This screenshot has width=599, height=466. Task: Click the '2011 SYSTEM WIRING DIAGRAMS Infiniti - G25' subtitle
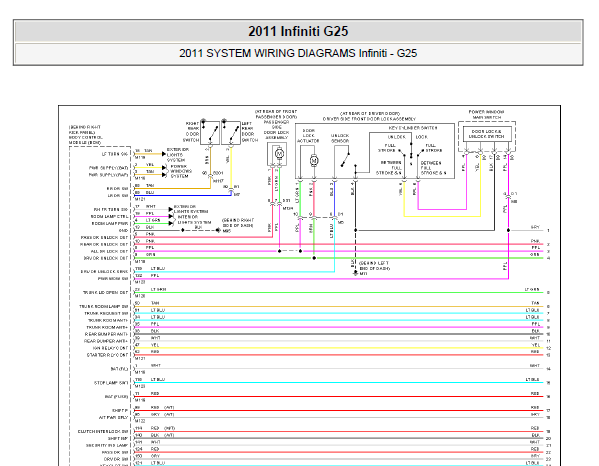pos(298,53)
